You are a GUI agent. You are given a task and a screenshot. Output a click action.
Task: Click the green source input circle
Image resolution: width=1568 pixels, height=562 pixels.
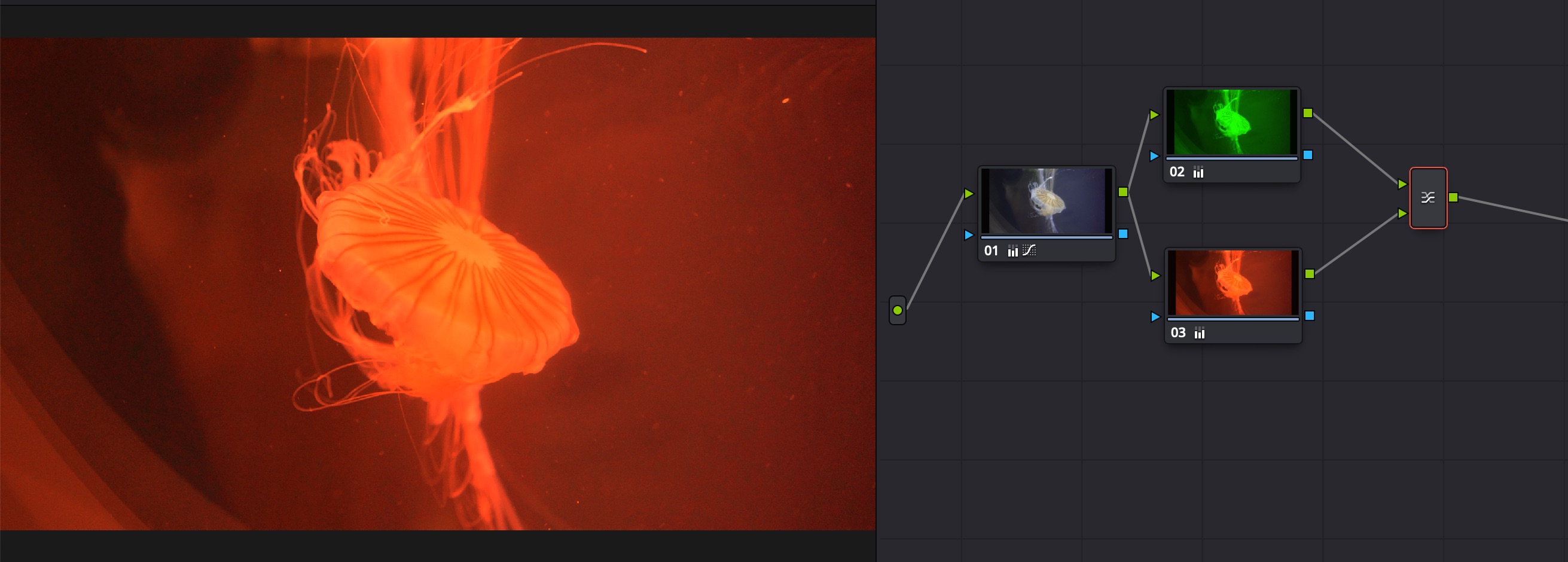tap(897, 310)
